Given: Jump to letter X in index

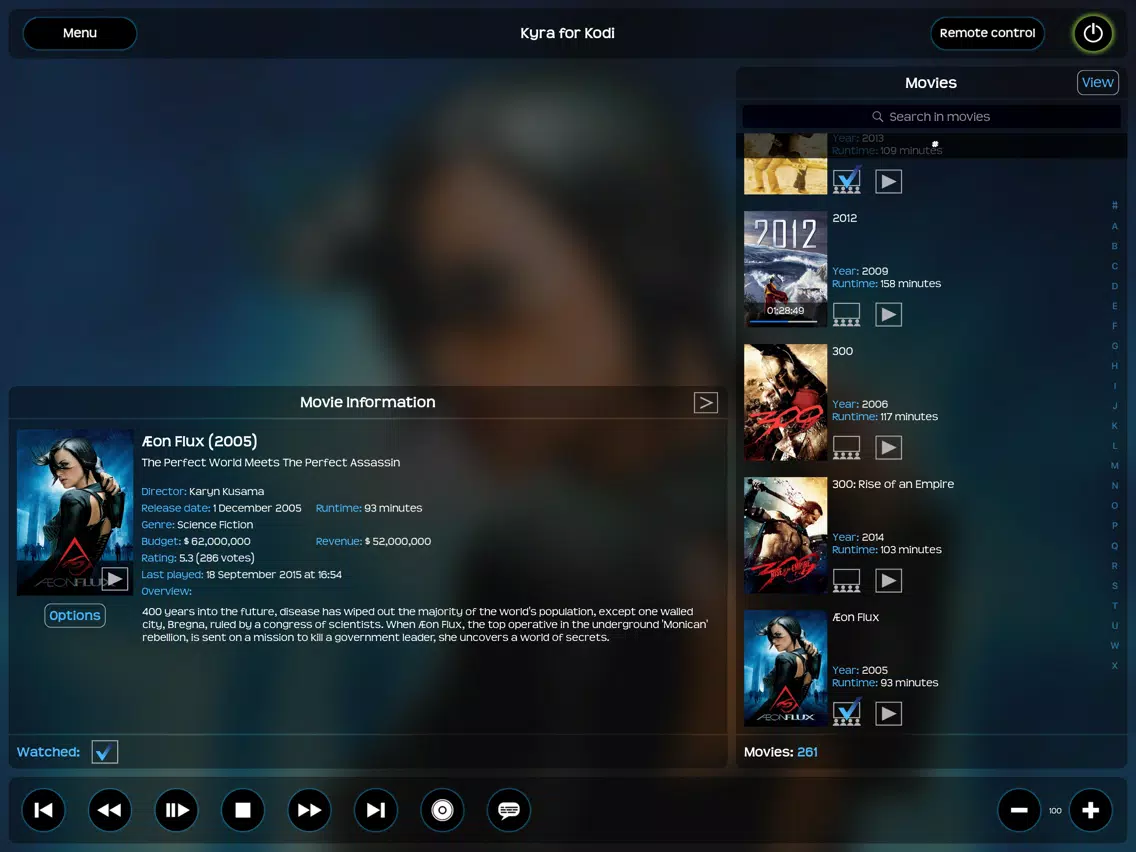Looking at the screenshot, I should click(1114, 665).
